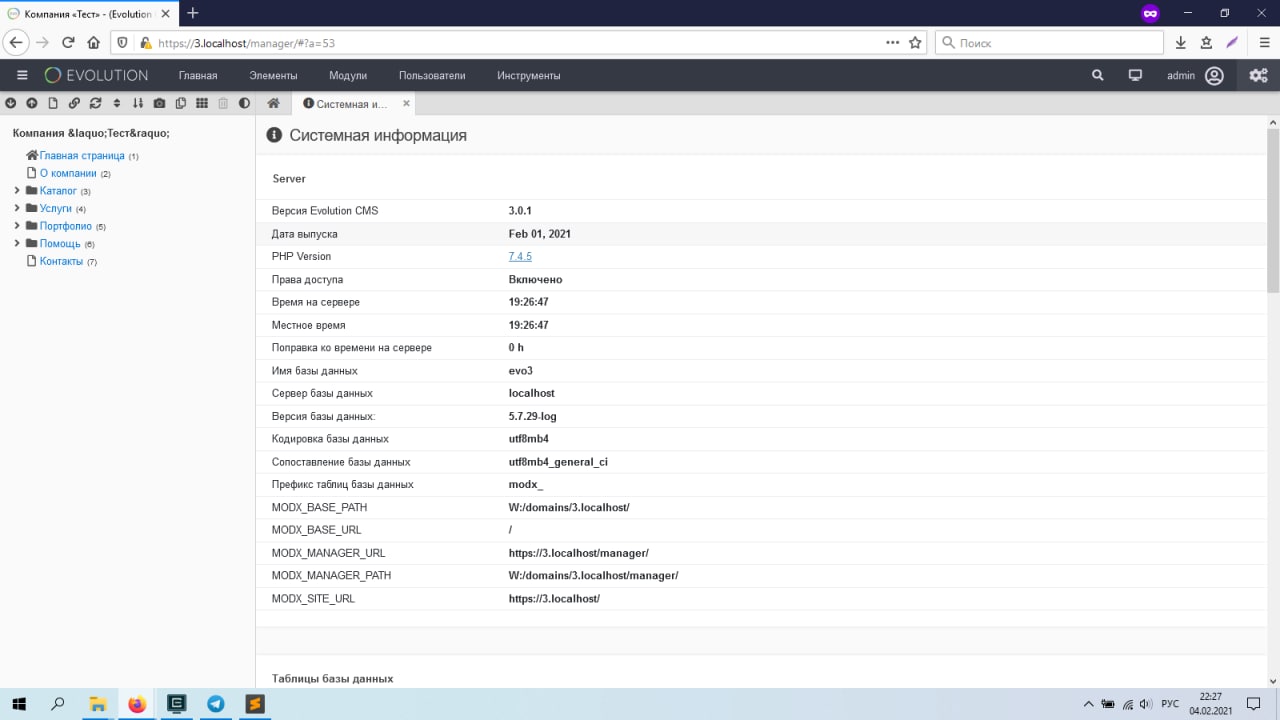Click the EVOLUTION logo
This screenshot has height=720, width=1280.
[x=97, y=75]
